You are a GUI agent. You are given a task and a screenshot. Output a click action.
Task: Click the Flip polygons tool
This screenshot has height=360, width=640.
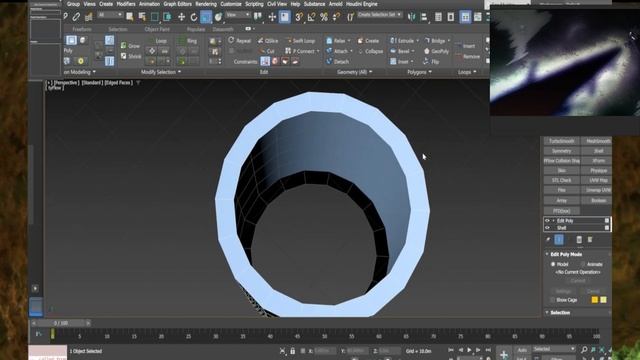[x=431, y=62]
